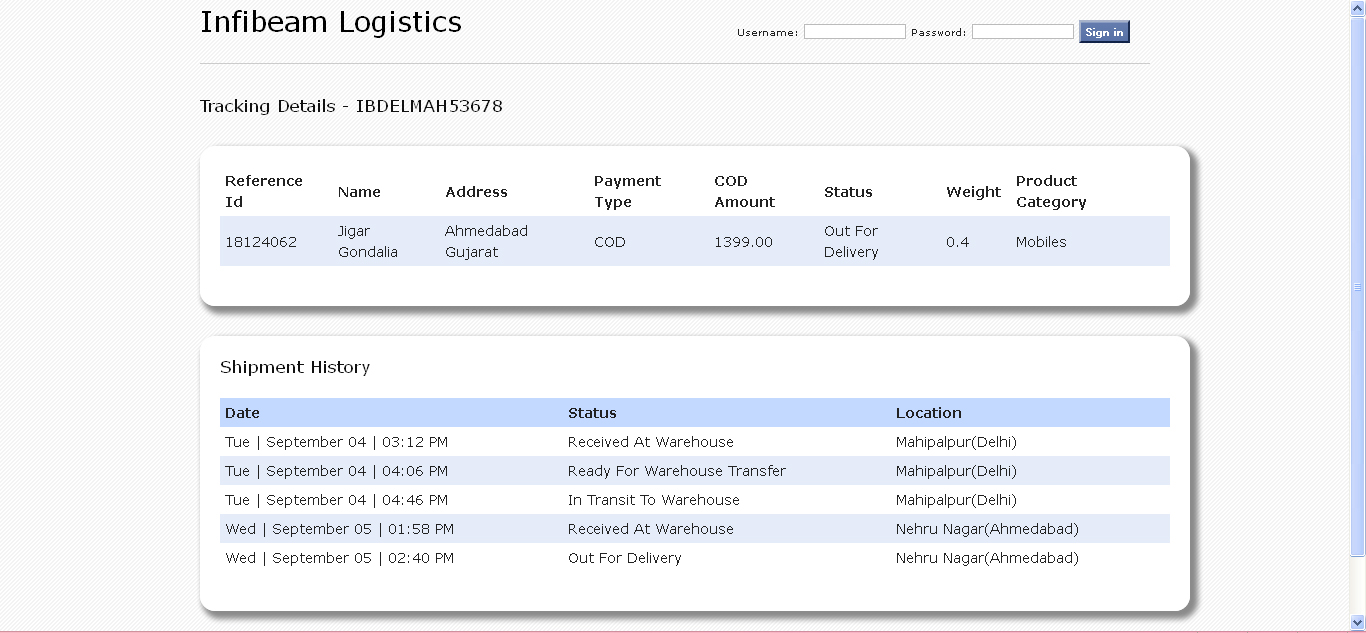1366x633 pixels.
Task: Click the Shipment History heading
Action: 295,367
